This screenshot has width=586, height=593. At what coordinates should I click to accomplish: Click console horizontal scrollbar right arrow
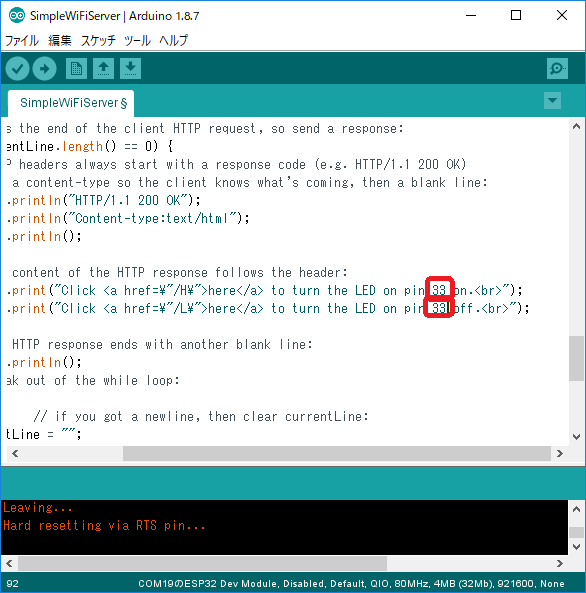click(560, 564)
